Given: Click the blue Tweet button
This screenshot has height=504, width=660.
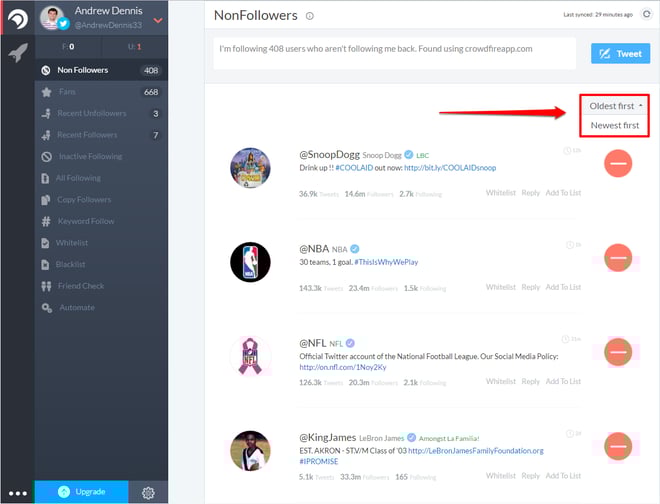Looking at the screenshot, I should click(620, 53).
